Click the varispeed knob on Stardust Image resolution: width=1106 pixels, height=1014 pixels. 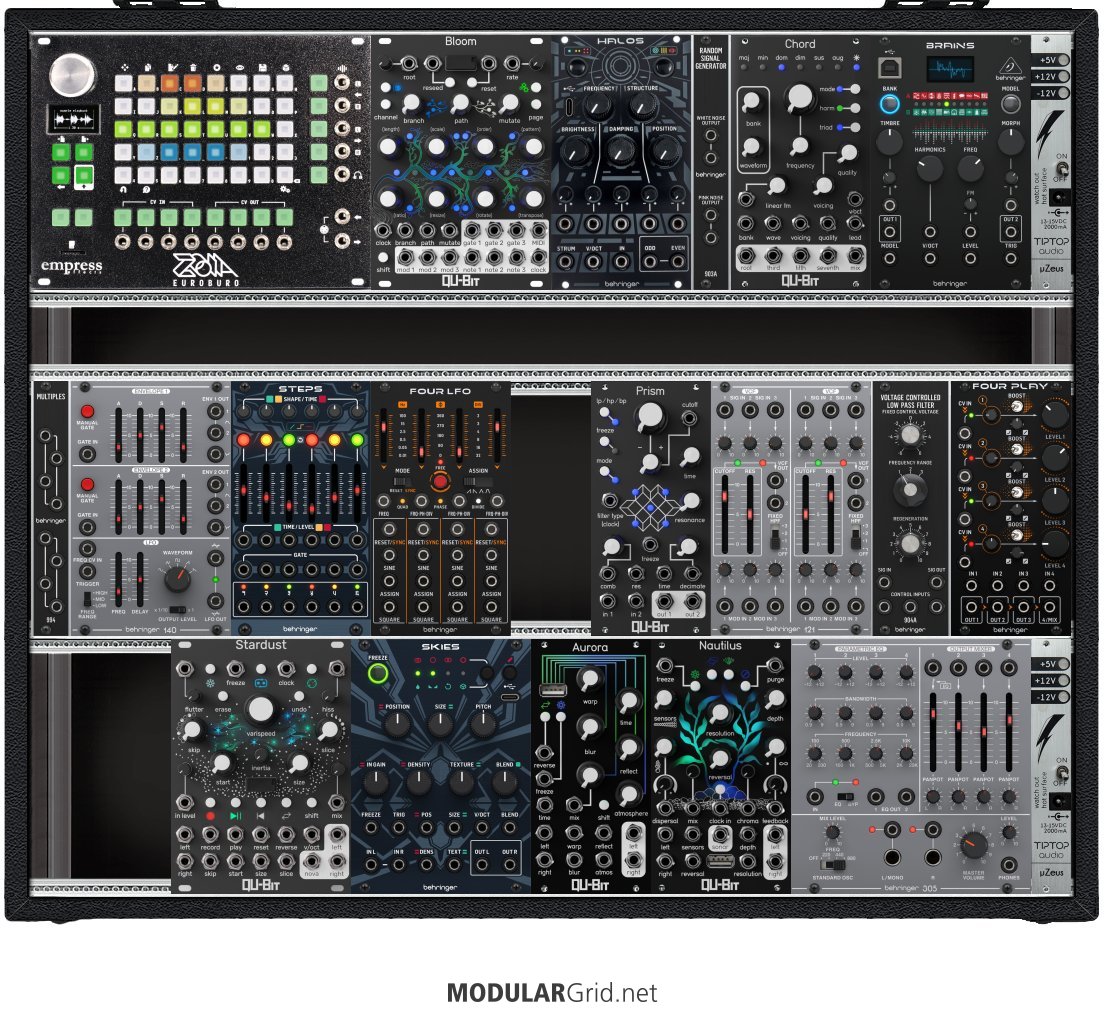pos(260,709)
